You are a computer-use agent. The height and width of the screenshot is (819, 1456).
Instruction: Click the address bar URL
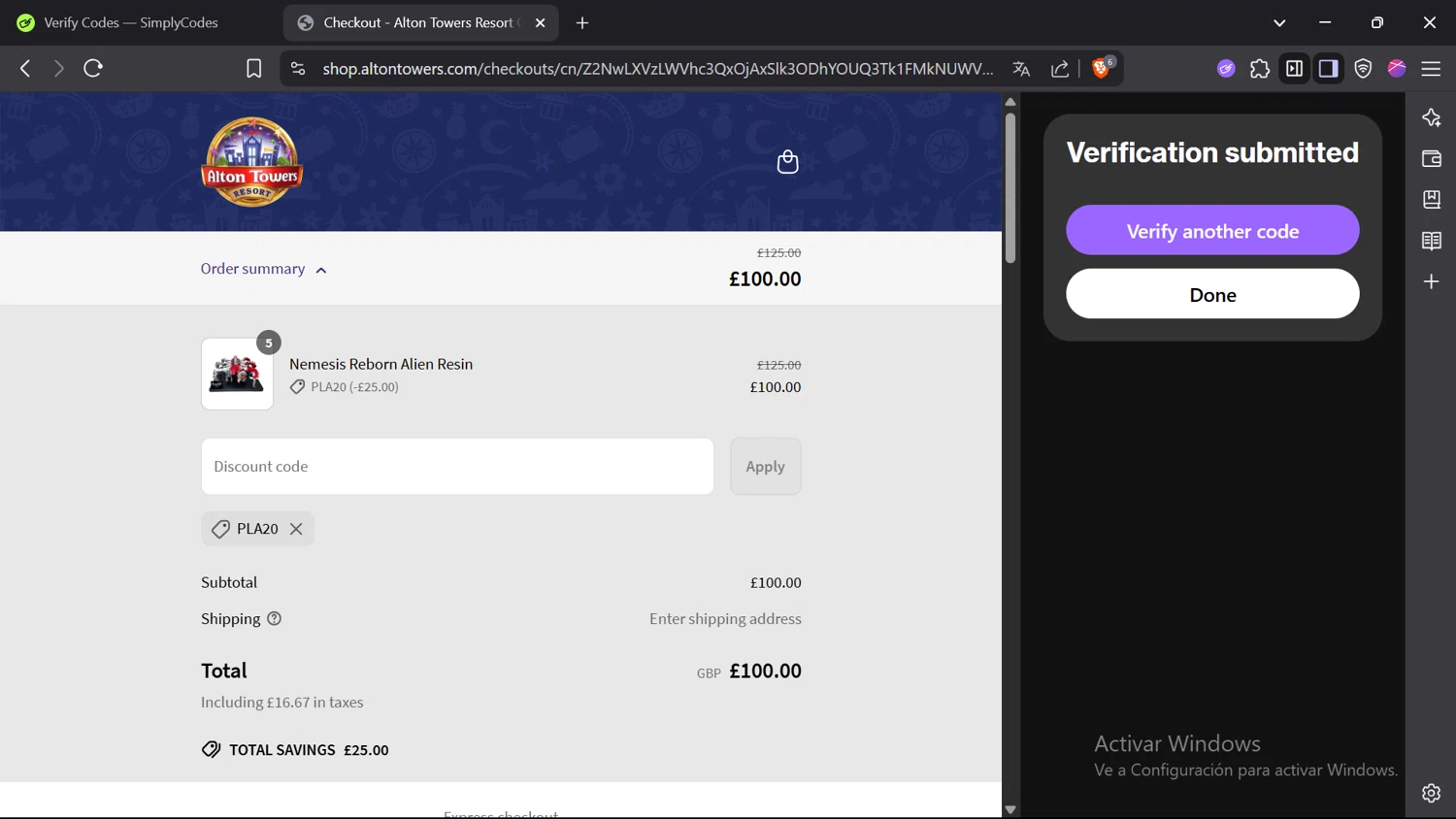point(658,69)
